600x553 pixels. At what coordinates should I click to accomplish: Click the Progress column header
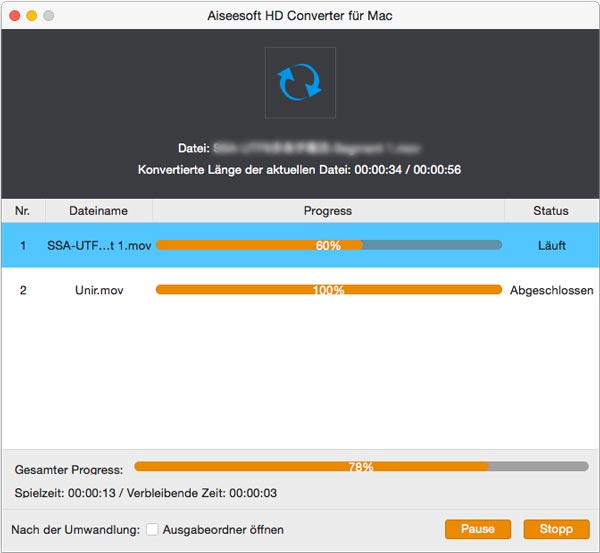(327, 211)
